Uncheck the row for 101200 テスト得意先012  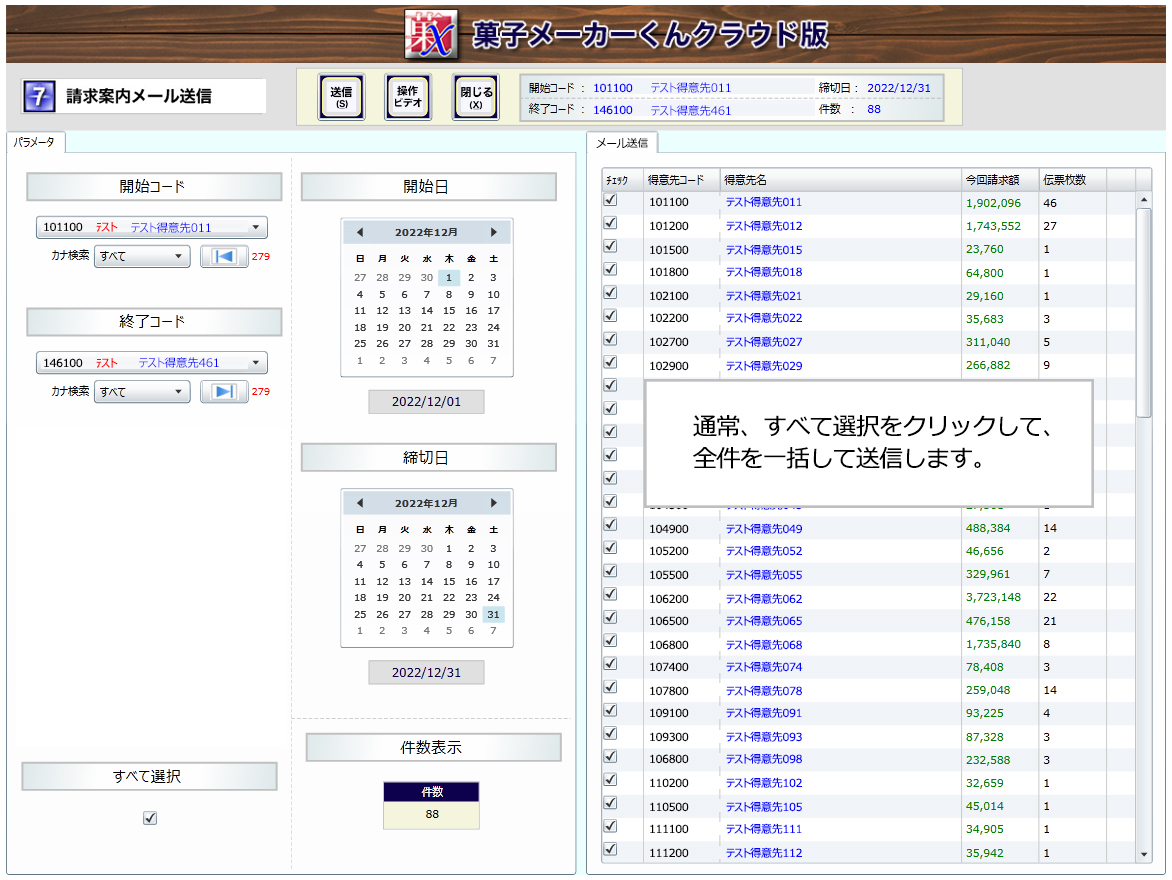[x=611, y=224]
